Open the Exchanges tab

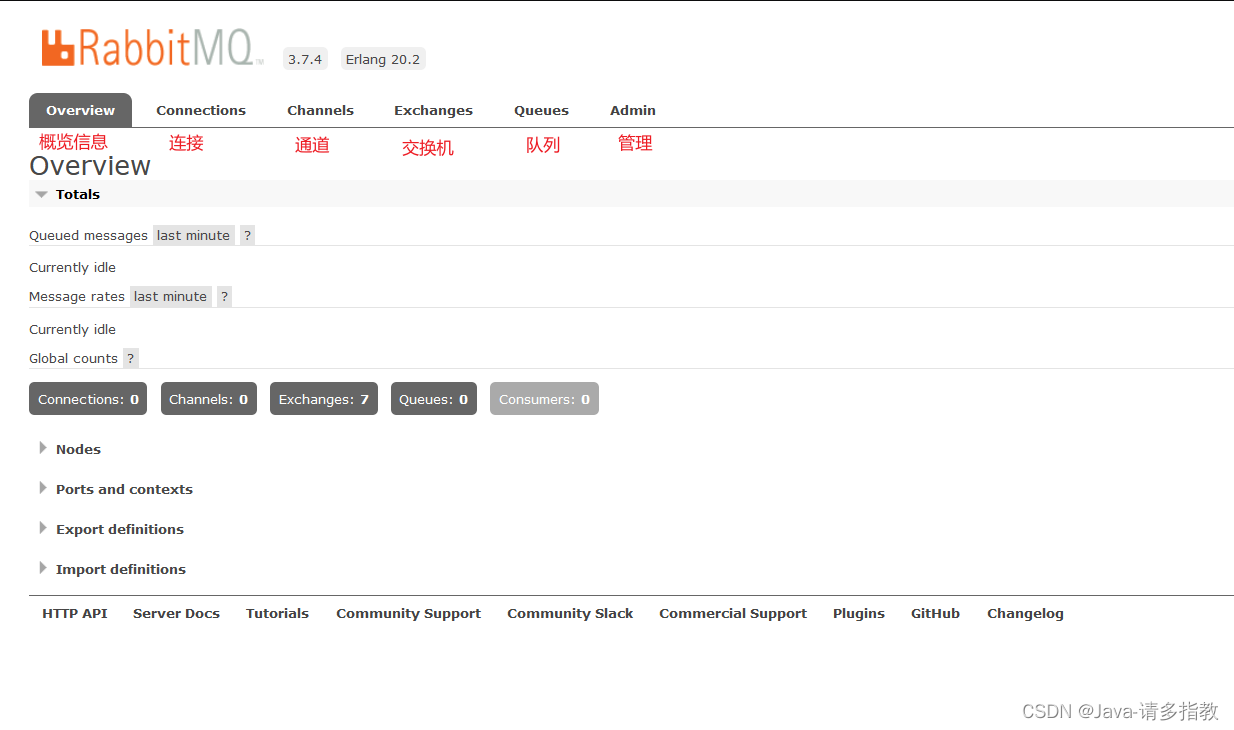point(433,110)
